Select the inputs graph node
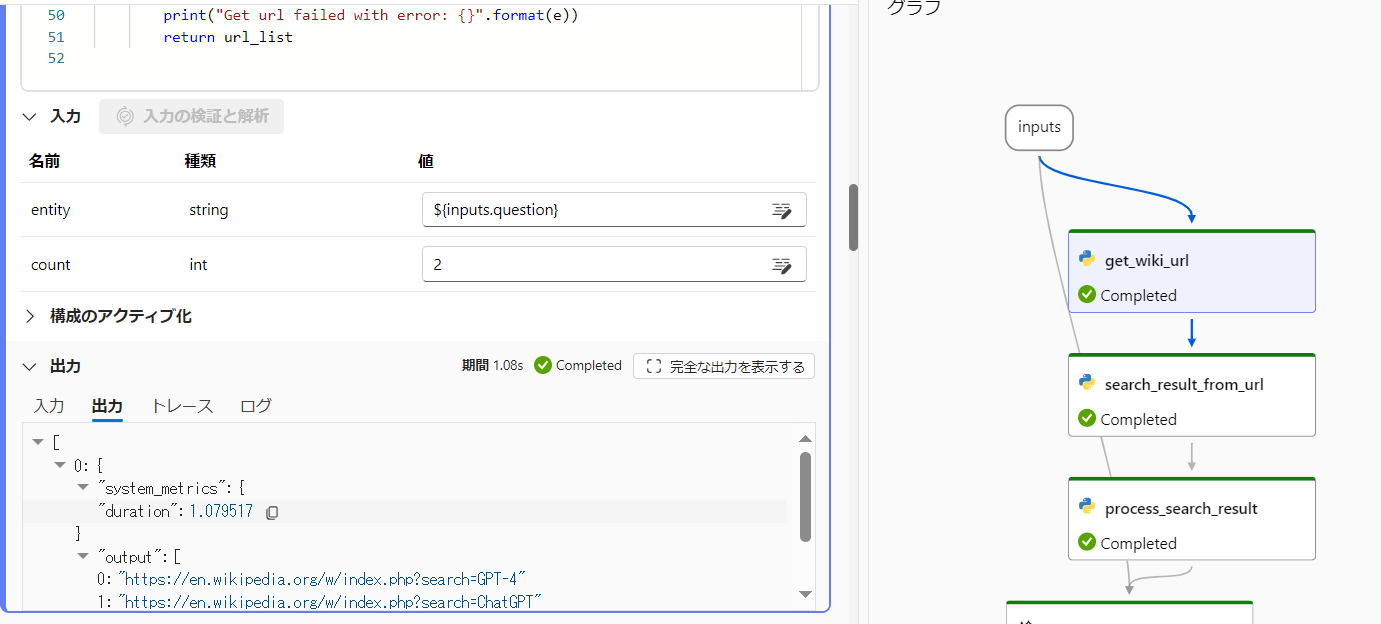1381x624 pixels. point(1039,128)
